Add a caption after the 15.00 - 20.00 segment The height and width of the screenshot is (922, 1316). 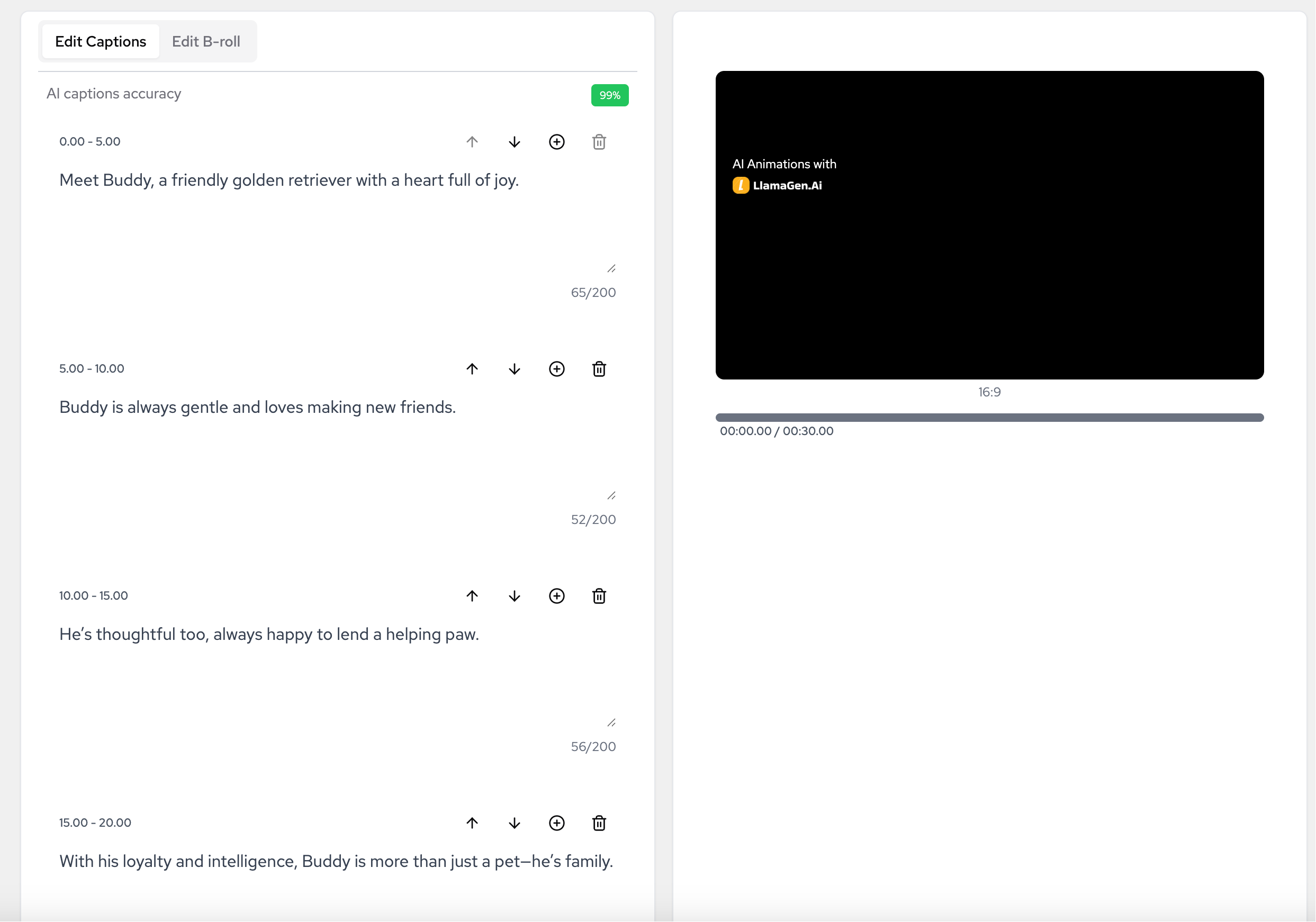click(556, 823)
